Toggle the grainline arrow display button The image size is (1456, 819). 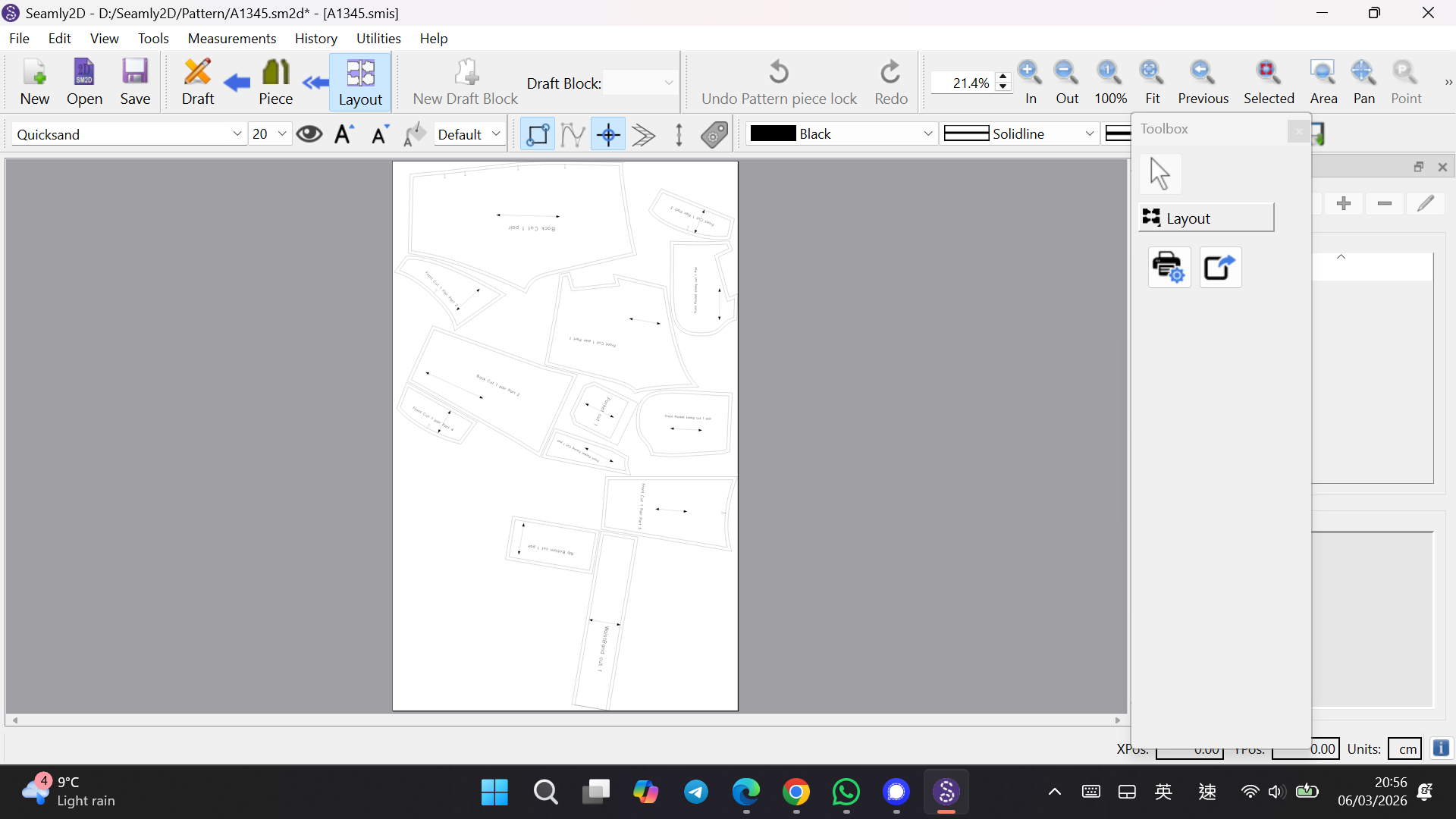679,134
